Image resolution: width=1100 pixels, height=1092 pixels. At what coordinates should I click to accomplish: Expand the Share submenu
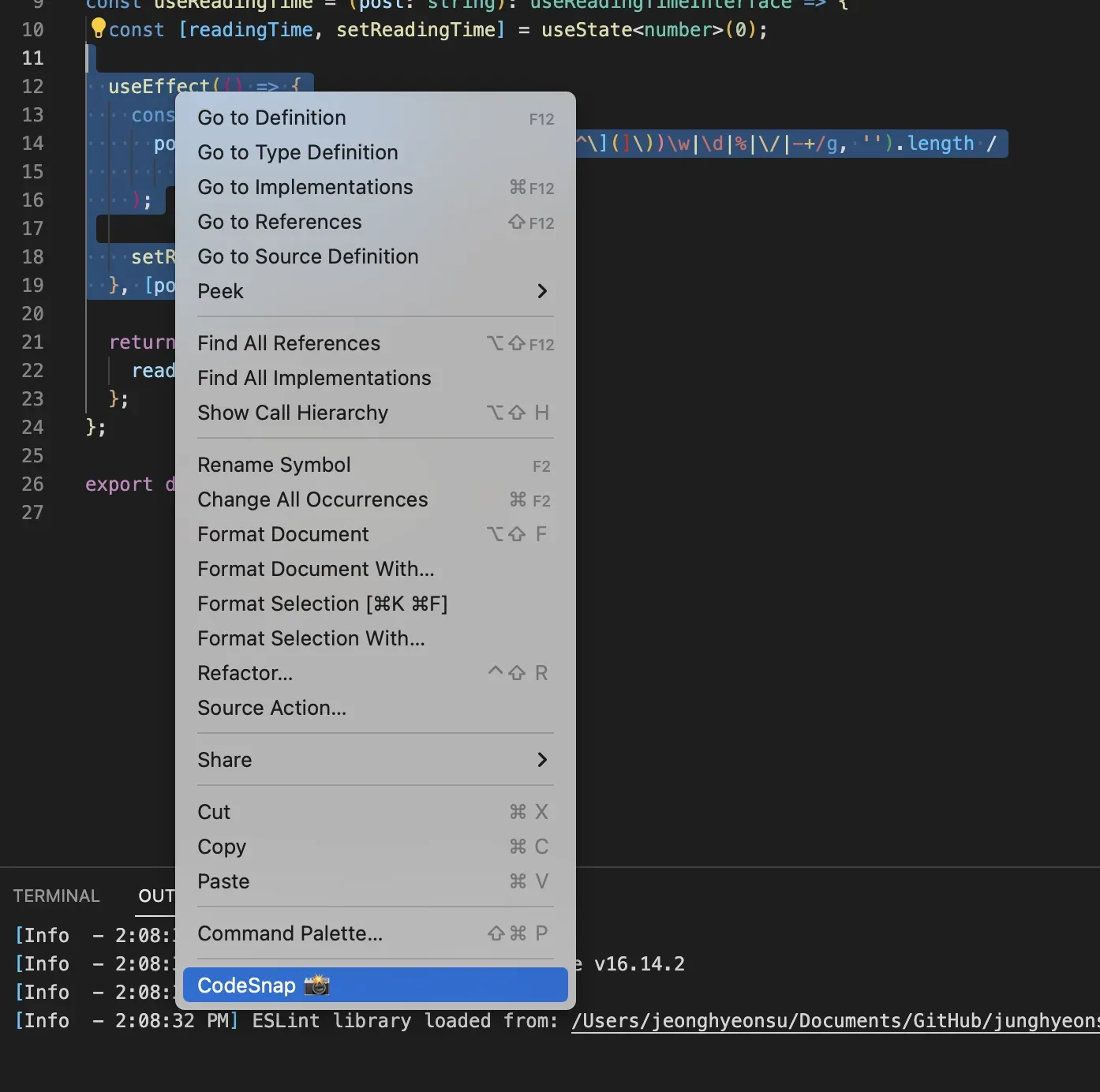point(542,760)
